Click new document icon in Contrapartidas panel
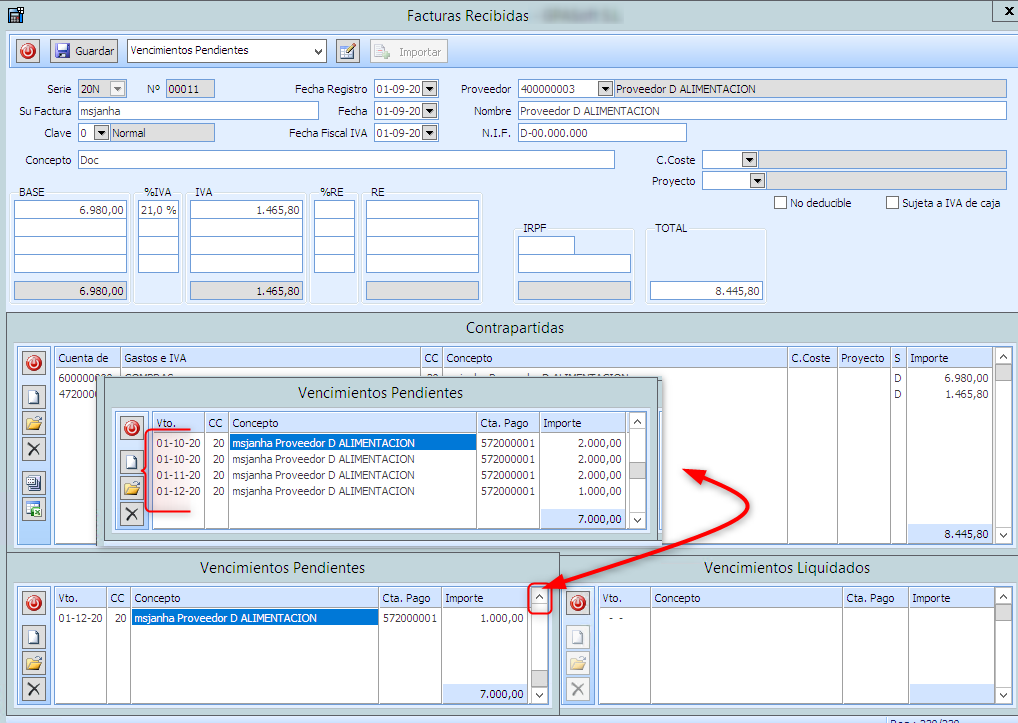Image resolution: width=1018 pixels, height=723 pixels. [34, 396]
